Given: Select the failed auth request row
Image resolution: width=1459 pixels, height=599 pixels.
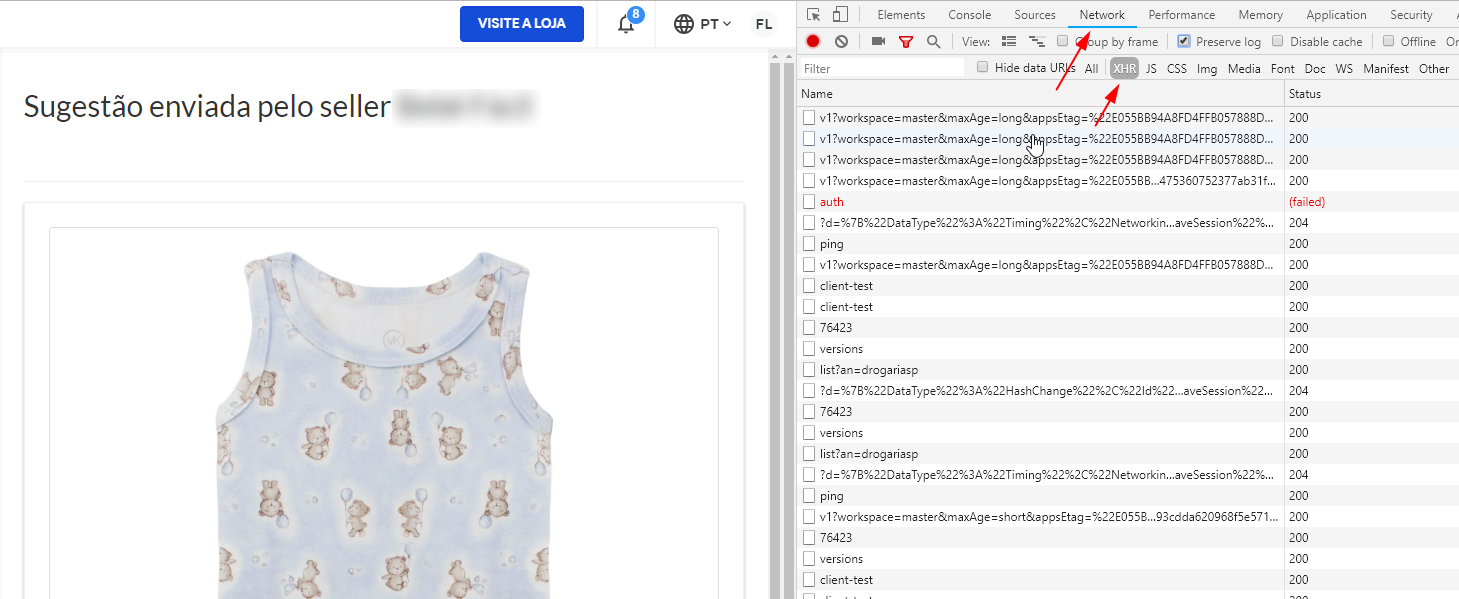Looking at the screenshot, I should point(832,202).
